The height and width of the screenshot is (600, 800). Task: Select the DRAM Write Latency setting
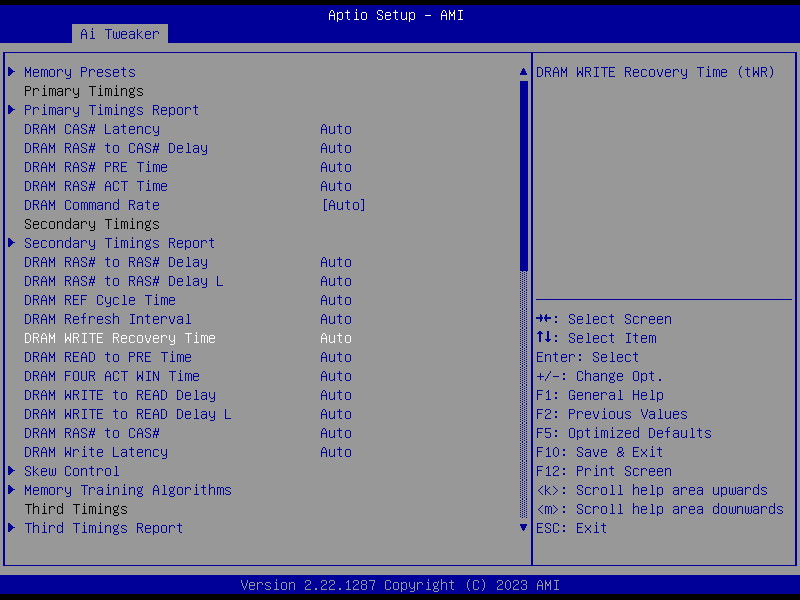[96, 452]
